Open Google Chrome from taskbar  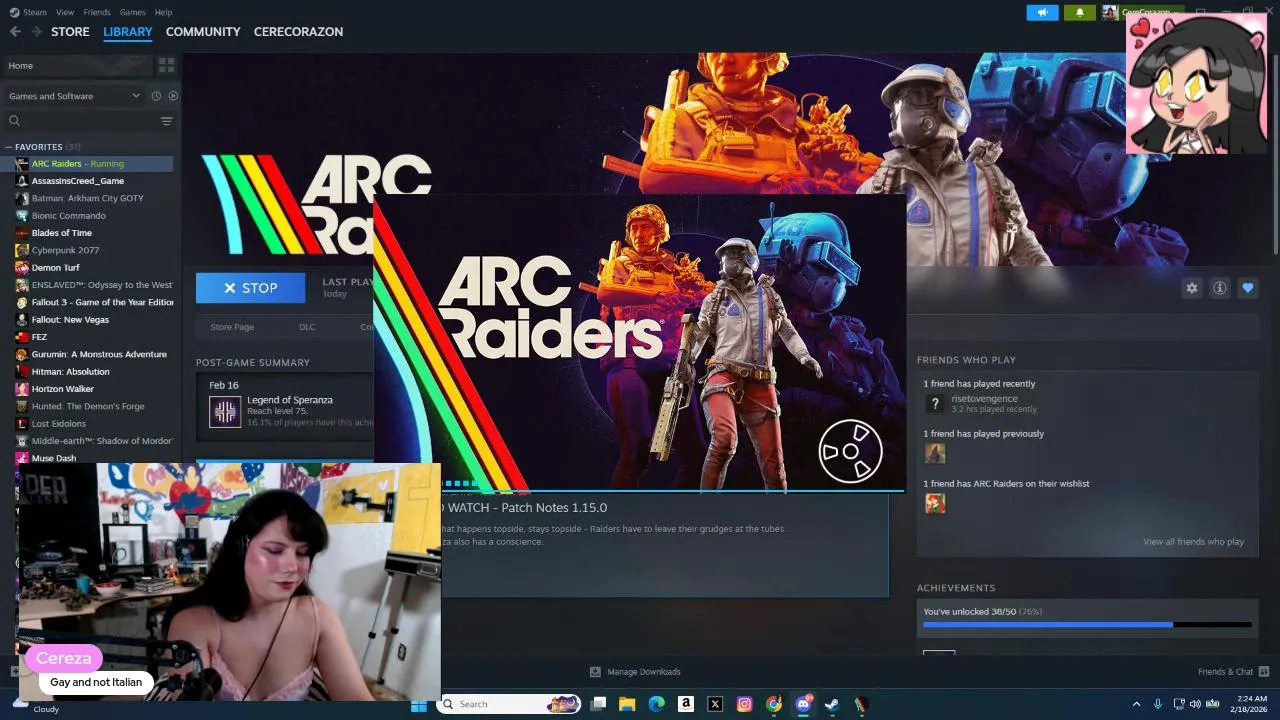point(773,704)
